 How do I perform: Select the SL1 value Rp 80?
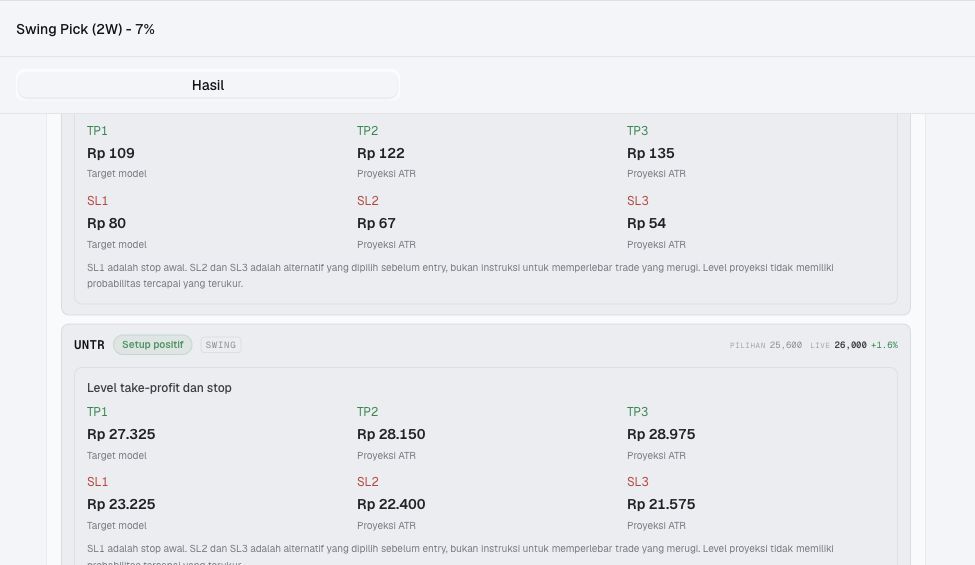106,223
